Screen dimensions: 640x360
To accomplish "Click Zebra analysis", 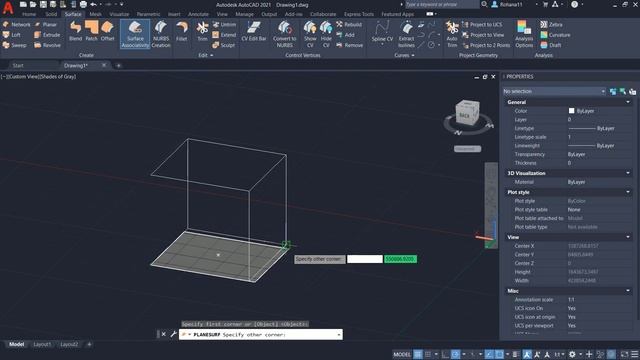I will (x=551, y=24).
